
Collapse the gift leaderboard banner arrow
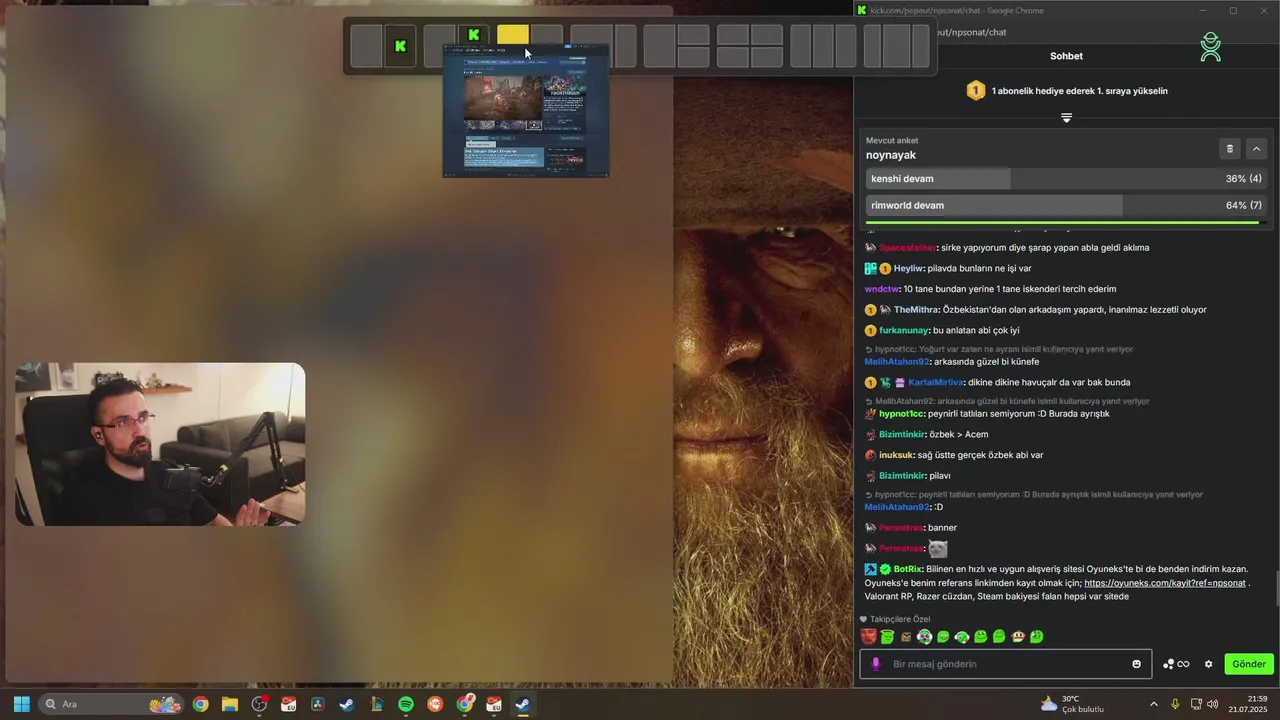pos(1066,118)
